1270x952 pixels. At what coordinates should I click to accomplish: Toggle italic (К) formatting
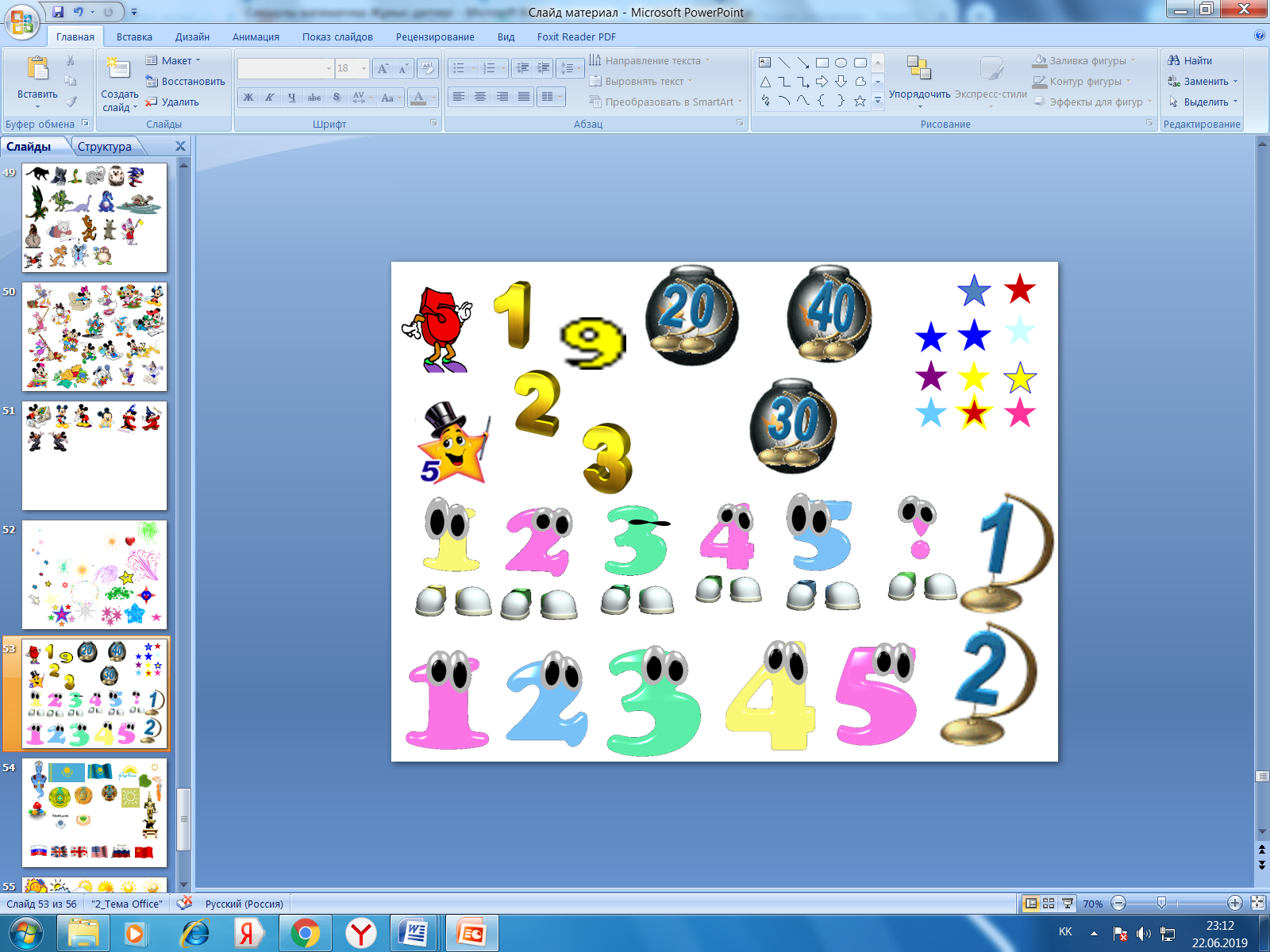pyautogui.click(x=270, y=98)
